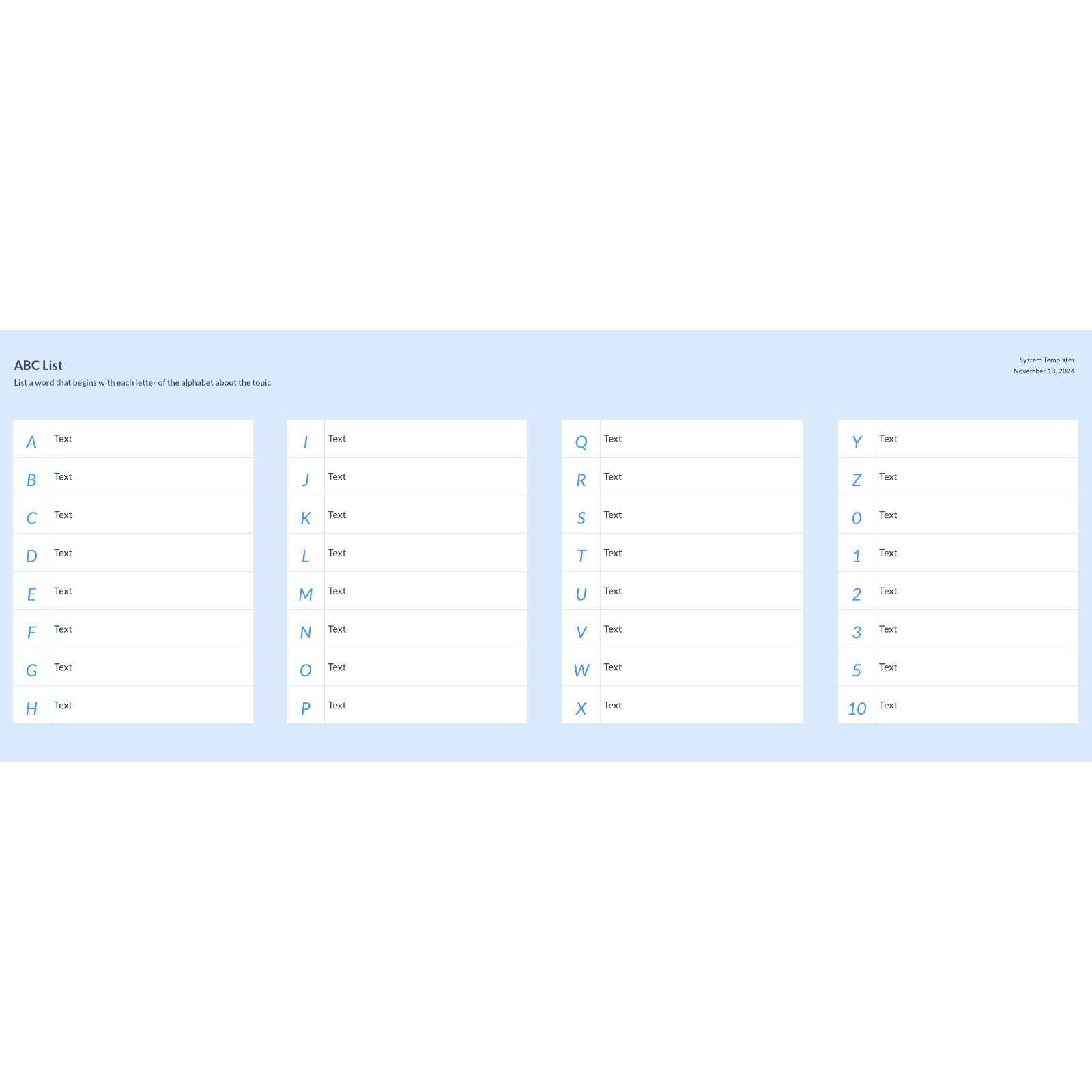Select the letter Z label
Screen dimensions: 1092x1092
pyautogui.click(x=857, y=480)
